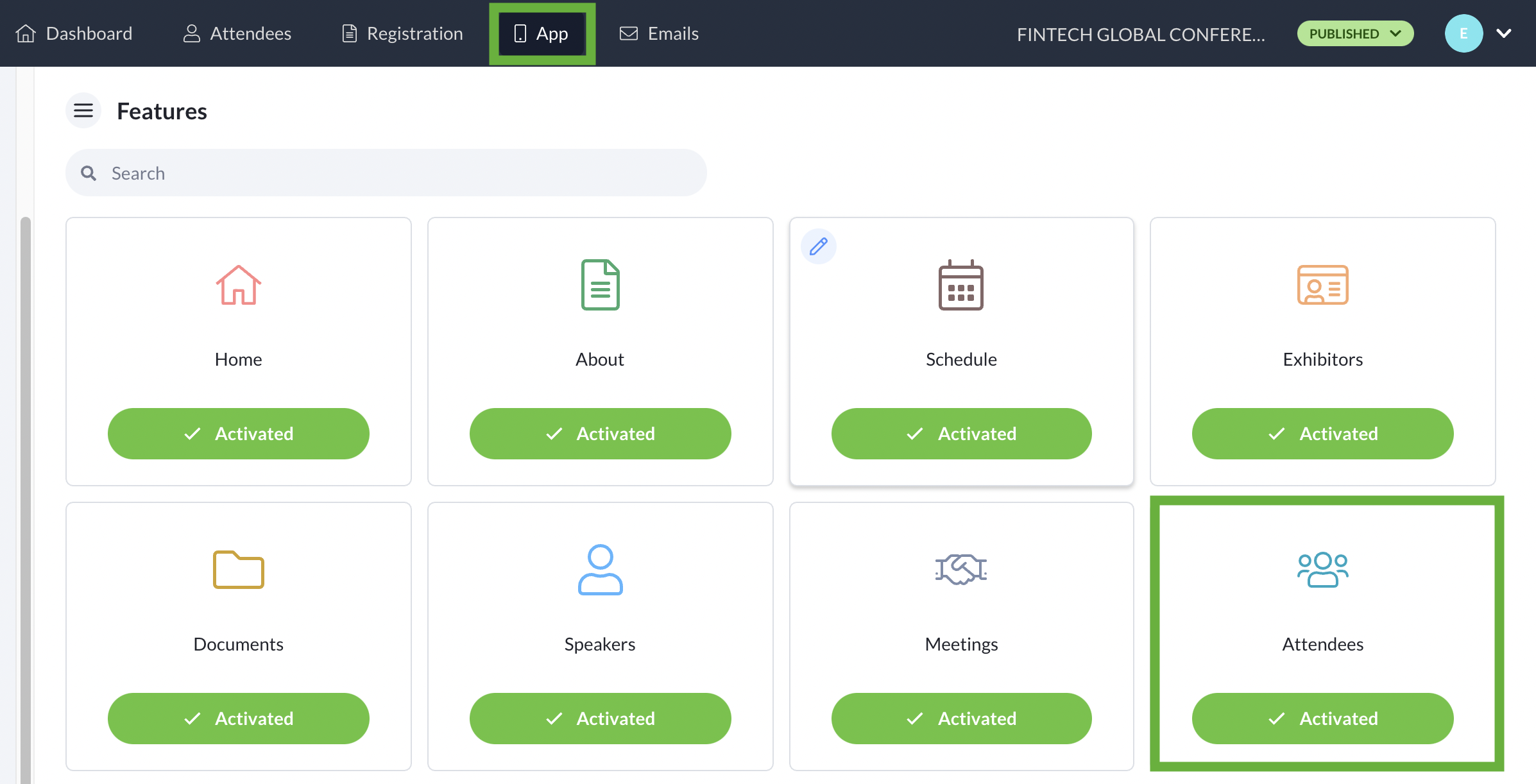Deactivate the Exhibitors feature

coord(1322,434)
